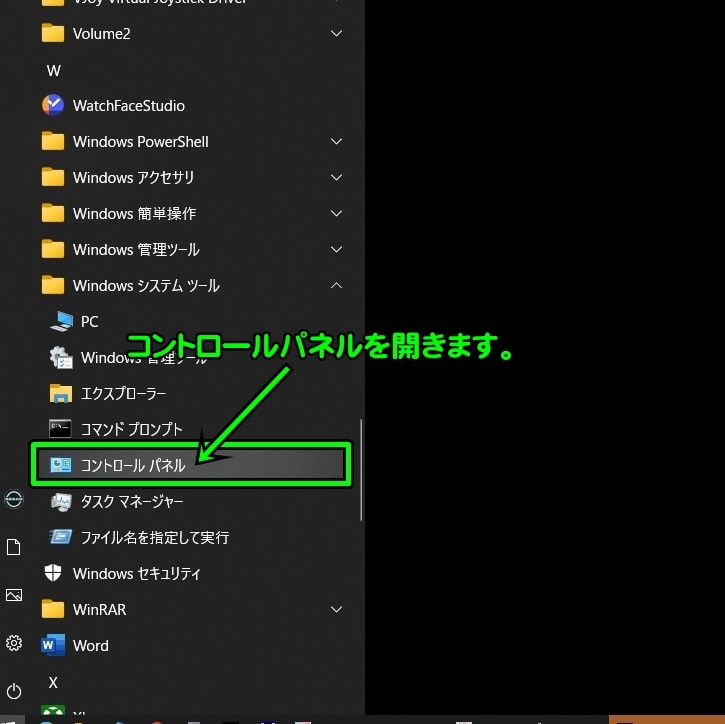
Task: Open Settings gear in Start sidebar
Action: 14,643
